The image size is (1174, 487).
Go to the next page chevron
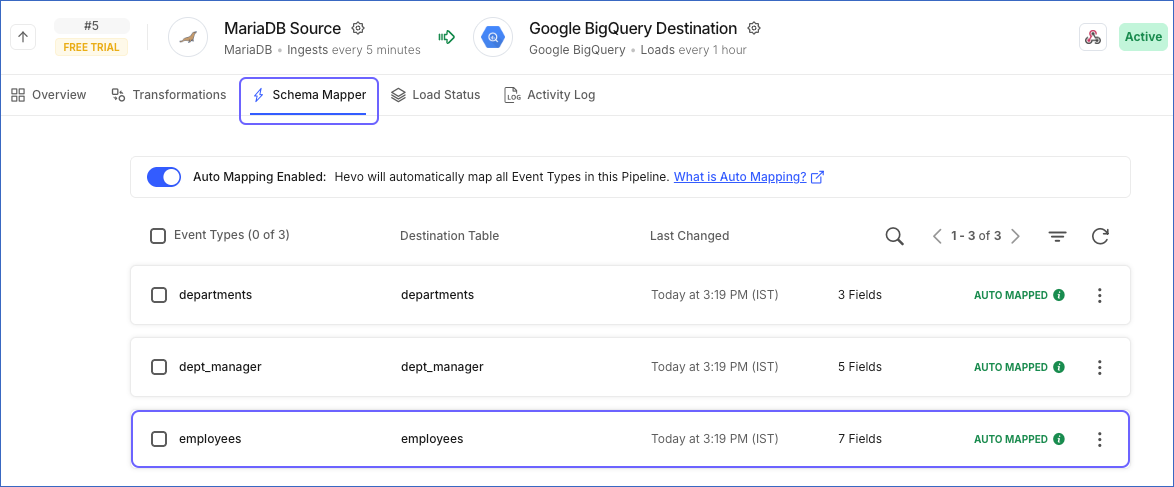(1015, 236)
